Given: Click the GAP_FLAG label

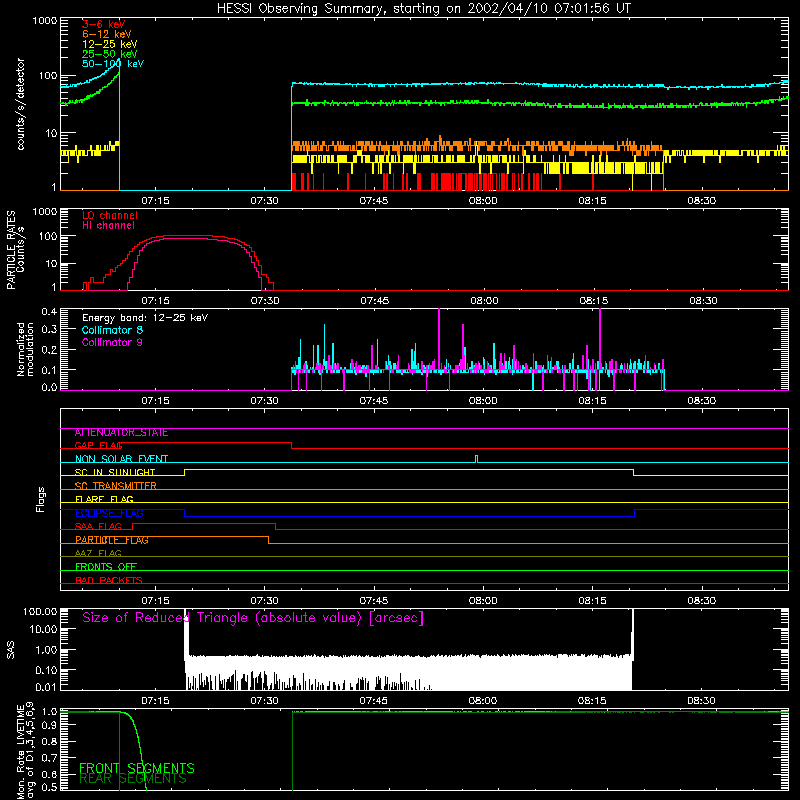Looking at the screenshot, I should coord(98,445).
